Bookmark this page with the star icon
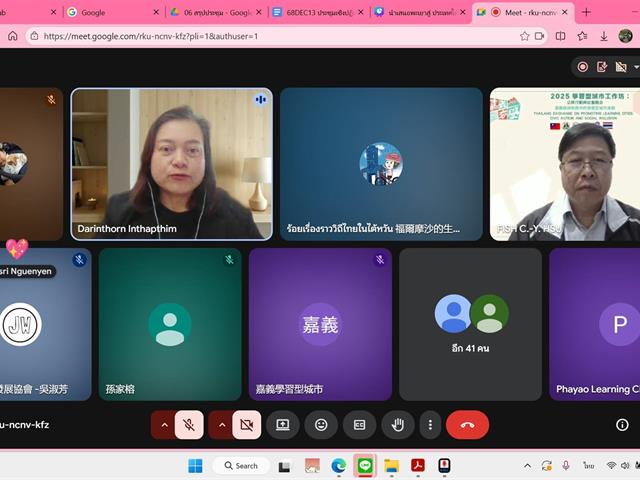The height and width of the screenshot is (480, 640). pyautogui.click(x=524, y=36)
